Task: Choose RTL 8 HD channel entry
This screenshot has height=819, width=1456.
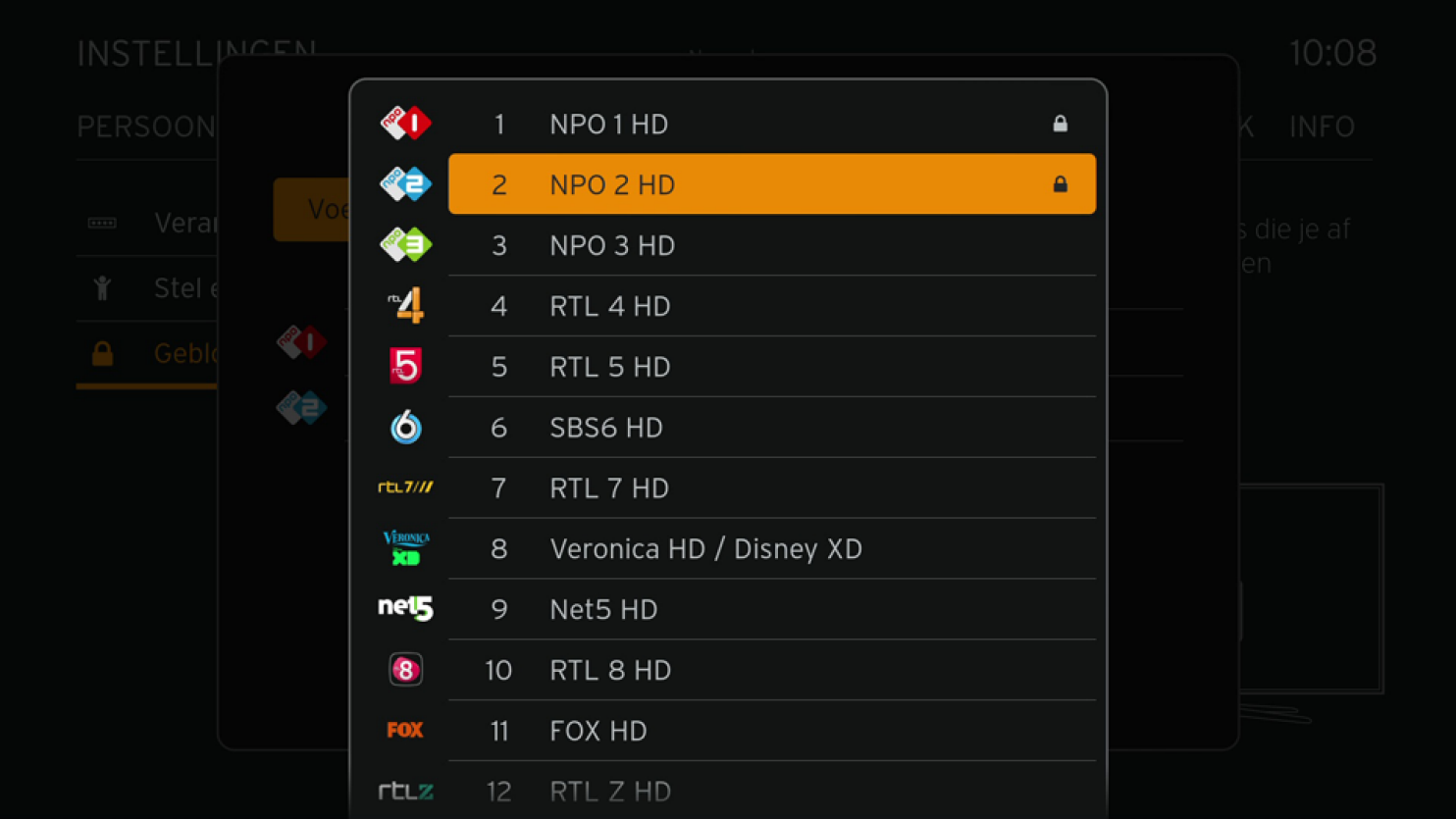Action: (771, 670)
